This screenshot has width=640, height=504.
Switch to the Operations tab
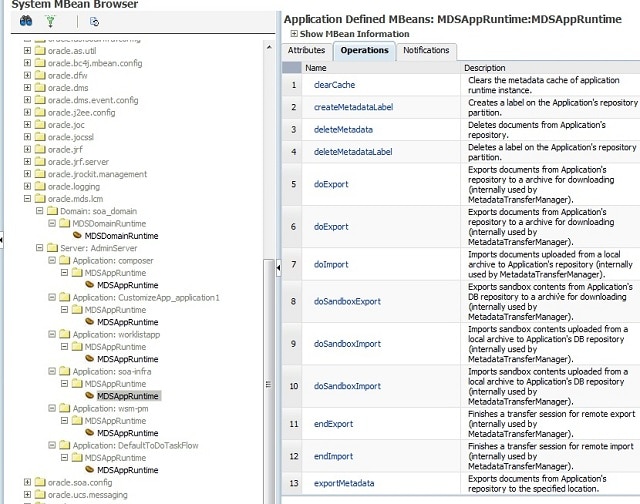click(364, 51)
